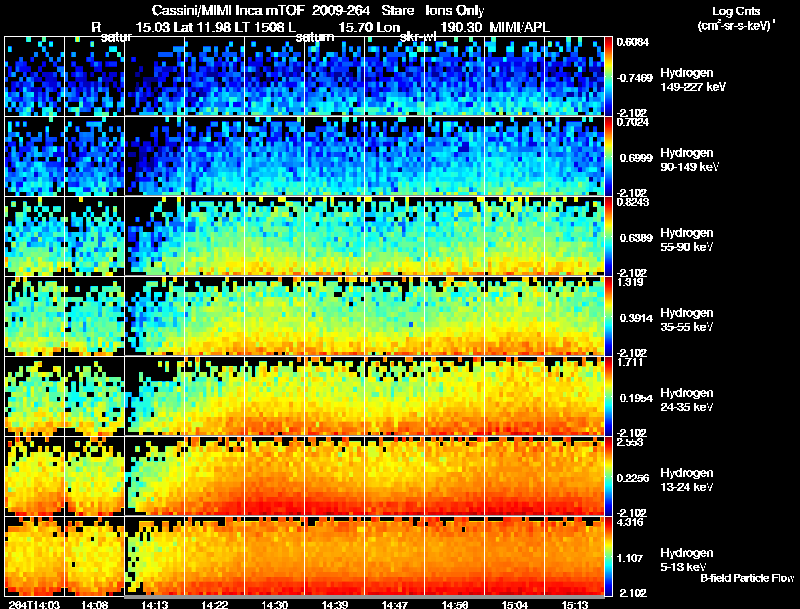The image size is (800, 609).
Task: Select the 'Hydrogen 35-55 keV' row label
Action: point(687,320)
